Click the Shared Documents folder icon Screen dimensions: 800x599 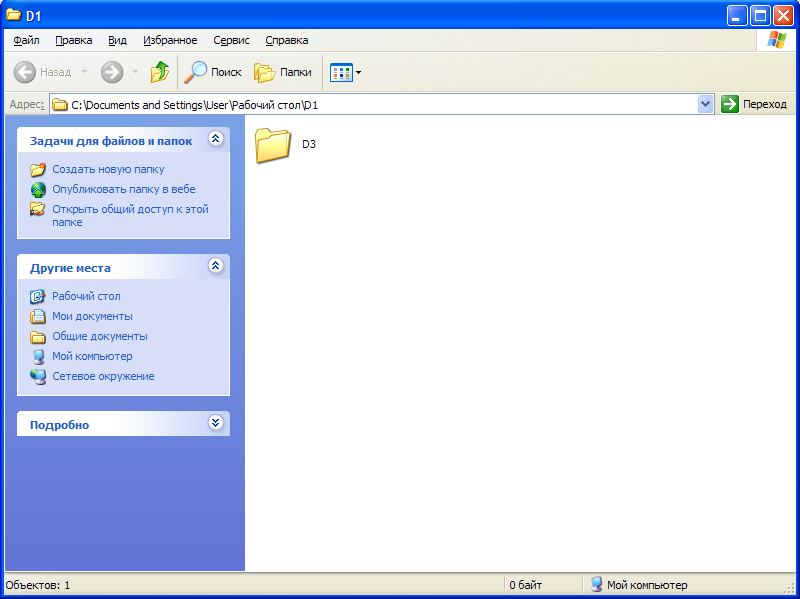(x=38, y=337)
